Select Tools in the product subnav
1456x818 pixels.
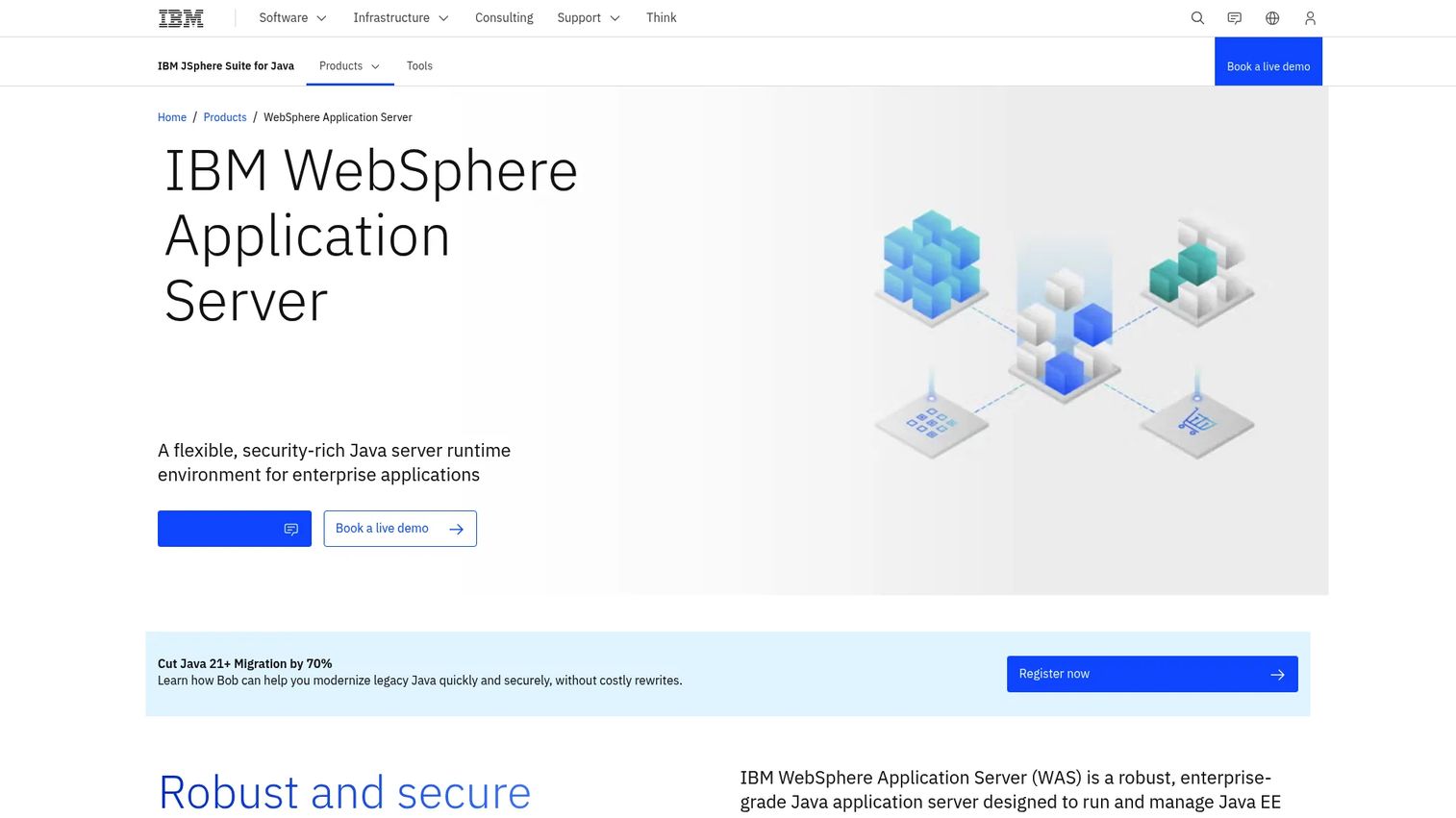pyautogui.click(x=419, y=66)
